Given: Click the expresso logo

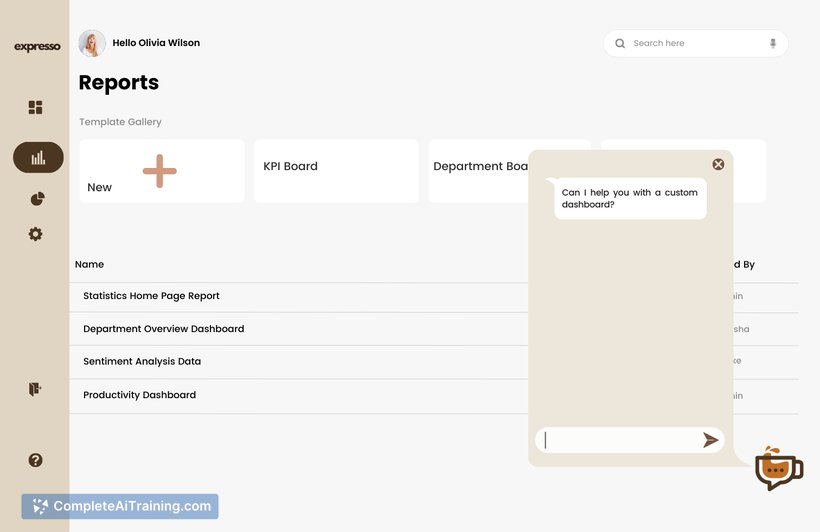Looking at the screenshot, I should (x=37, y=47).
